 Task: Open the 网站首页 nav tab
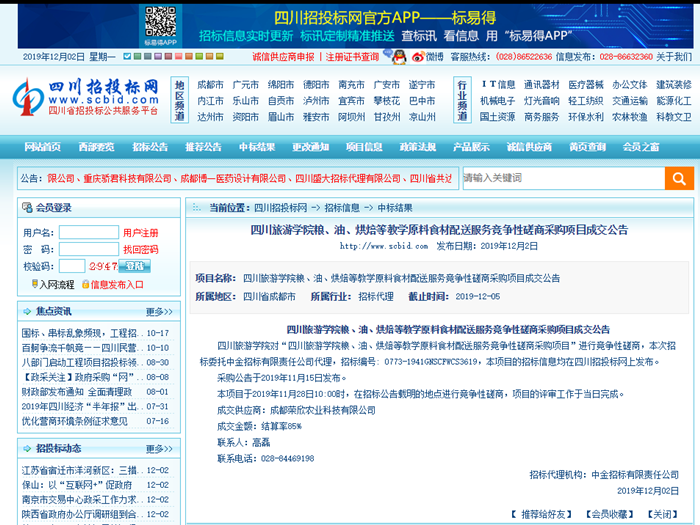(42, 147)
